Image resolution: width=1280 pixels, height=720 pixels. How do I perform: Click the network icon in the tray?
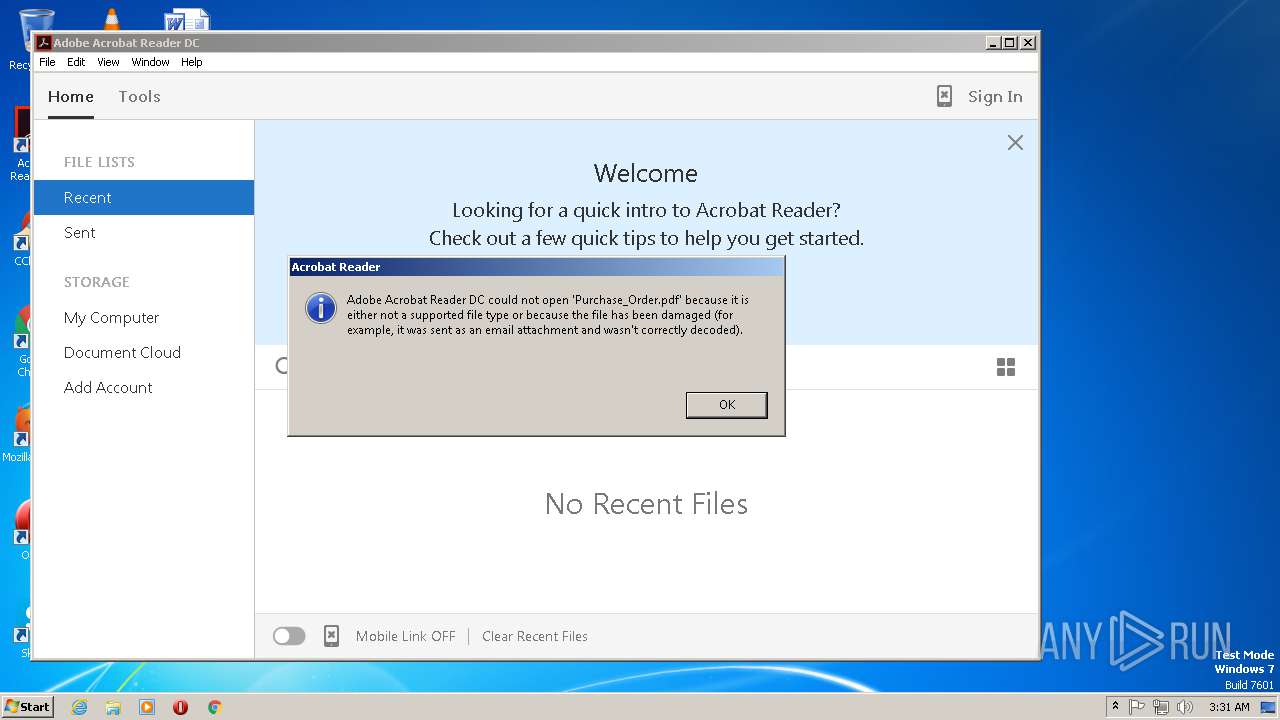[1161, 707]
